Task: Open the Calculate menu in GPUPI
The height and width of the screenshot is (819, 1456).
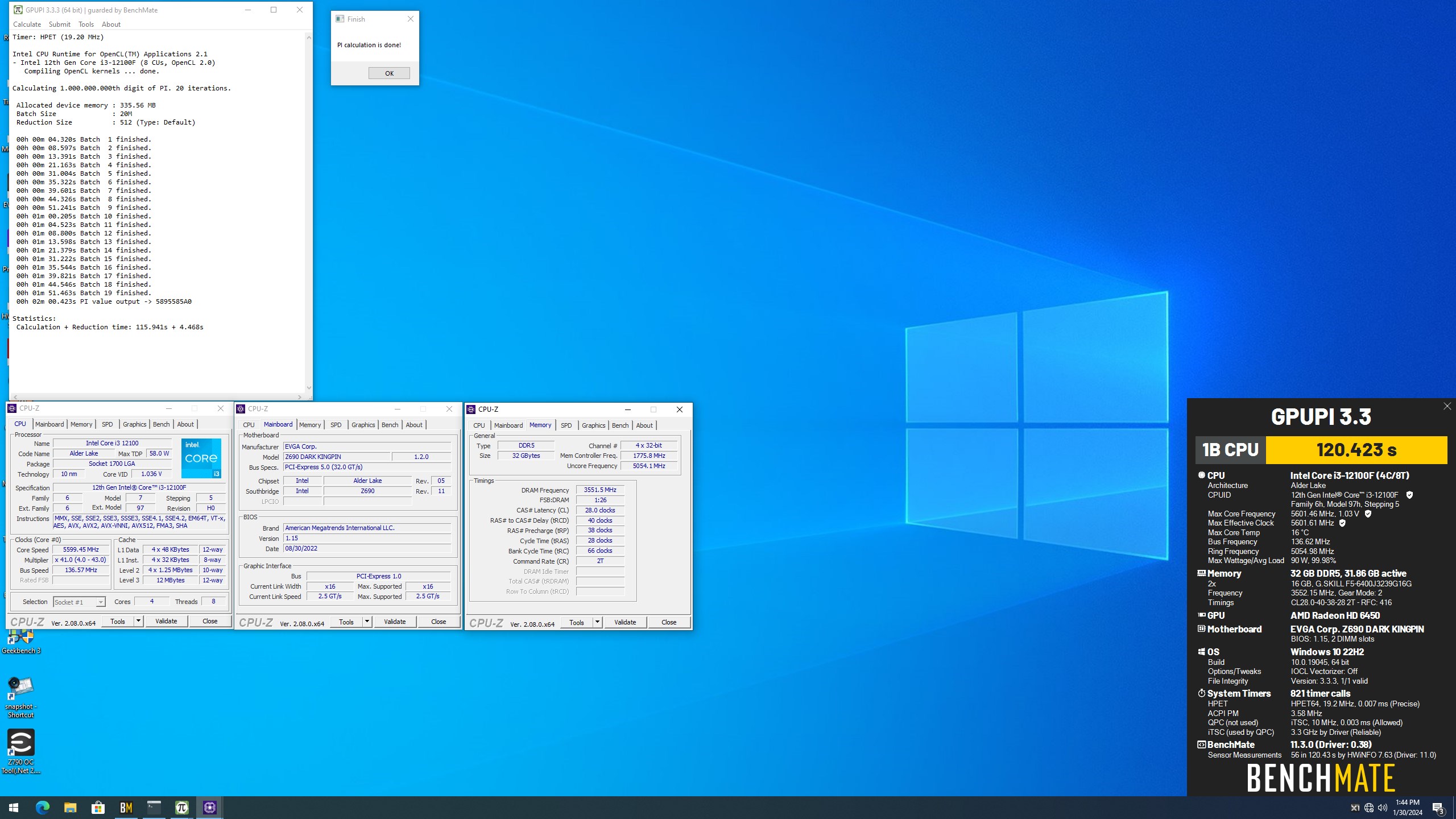Action: tap(27, 24)
